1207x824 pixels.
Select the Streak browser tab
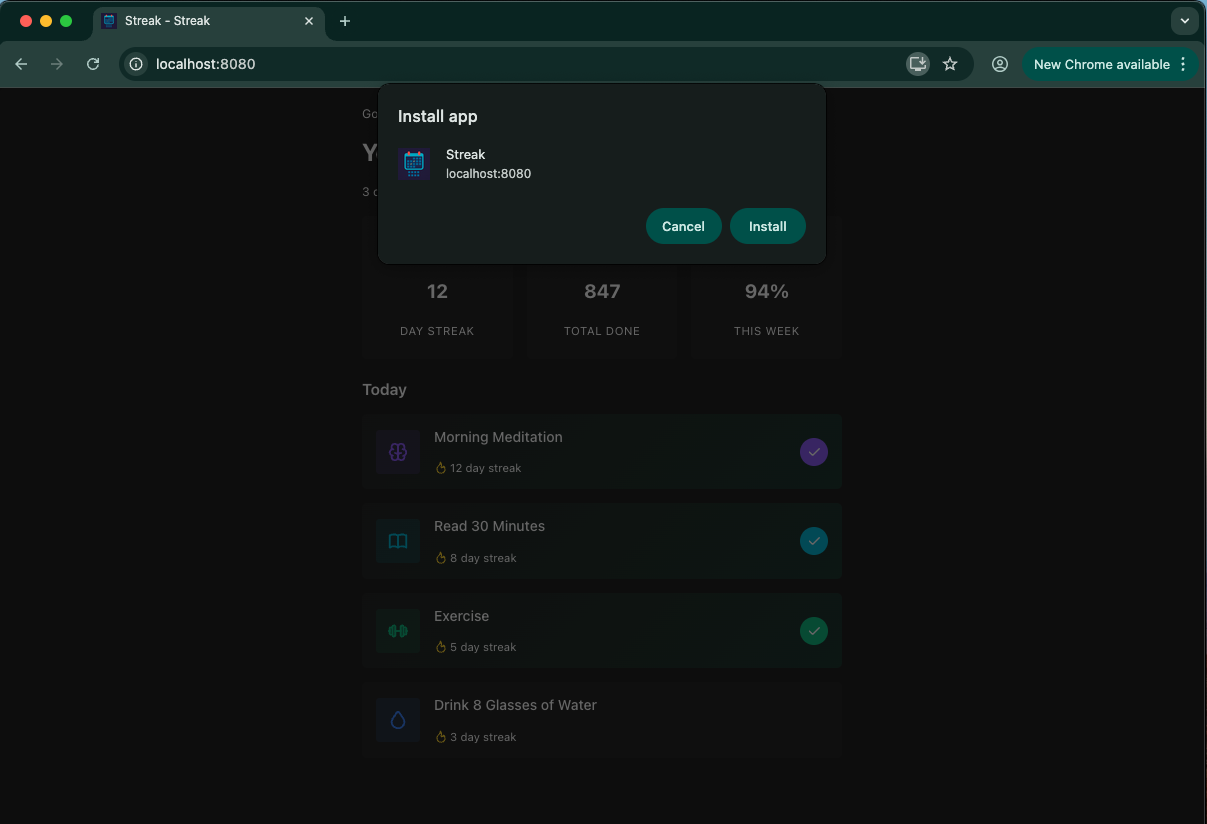(x=200, y=20)
